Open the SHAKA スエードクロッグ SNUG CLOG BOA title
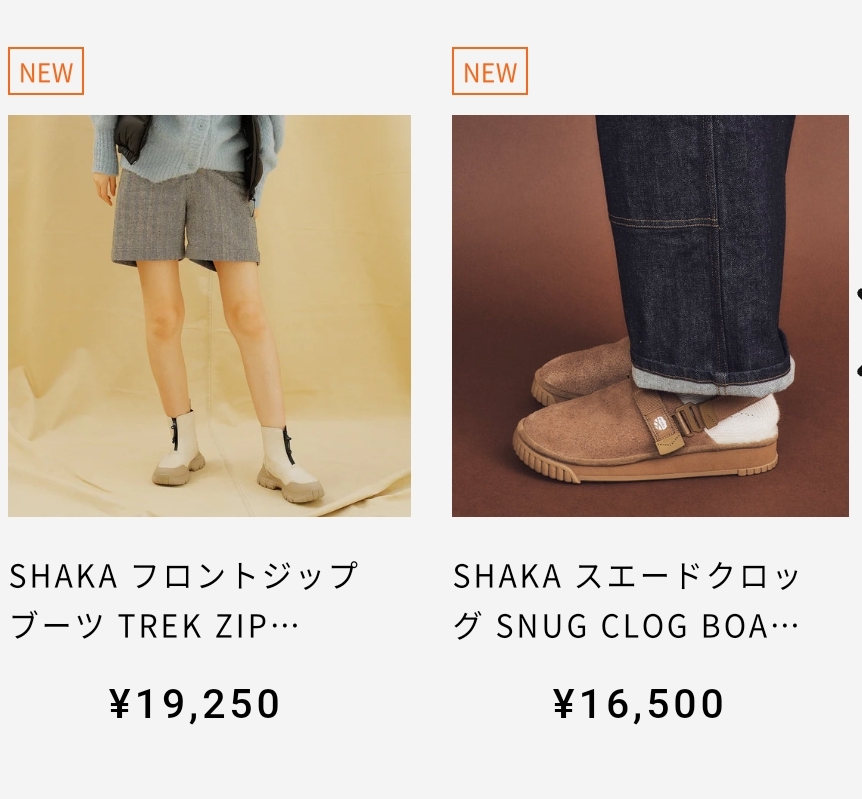 point(626,600)
